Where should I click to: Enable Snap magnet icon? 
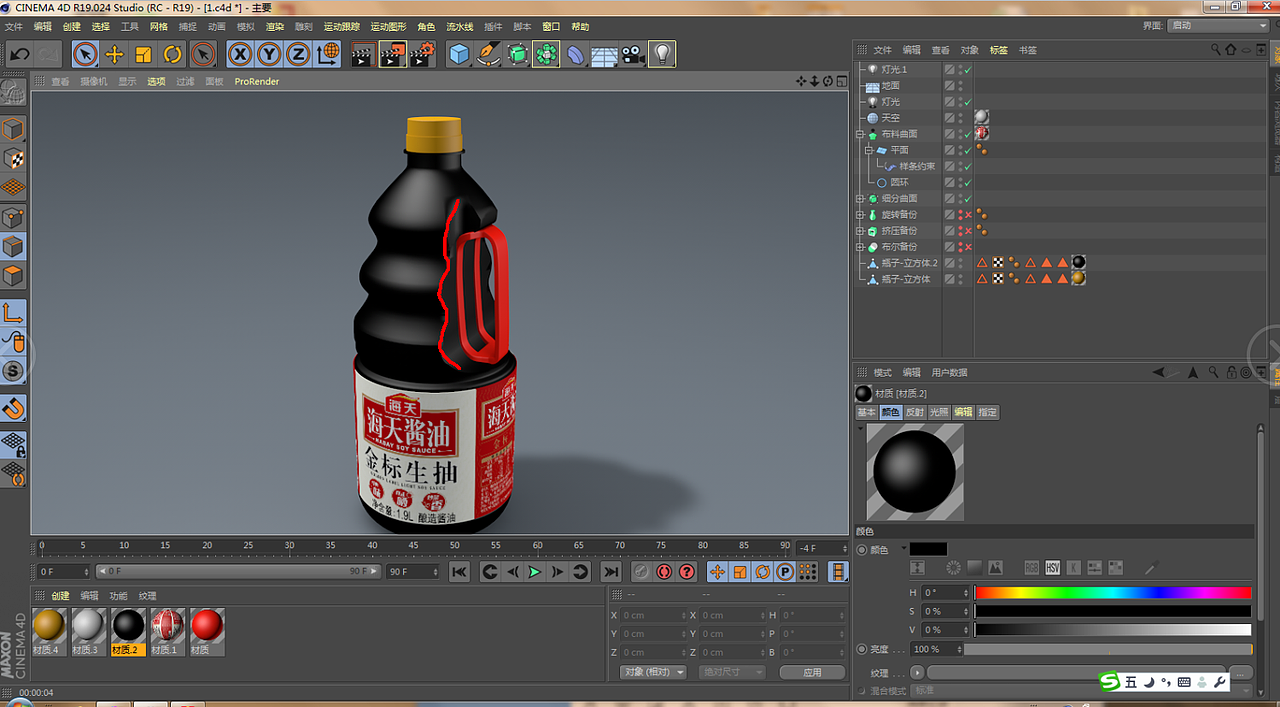(13, 407)
